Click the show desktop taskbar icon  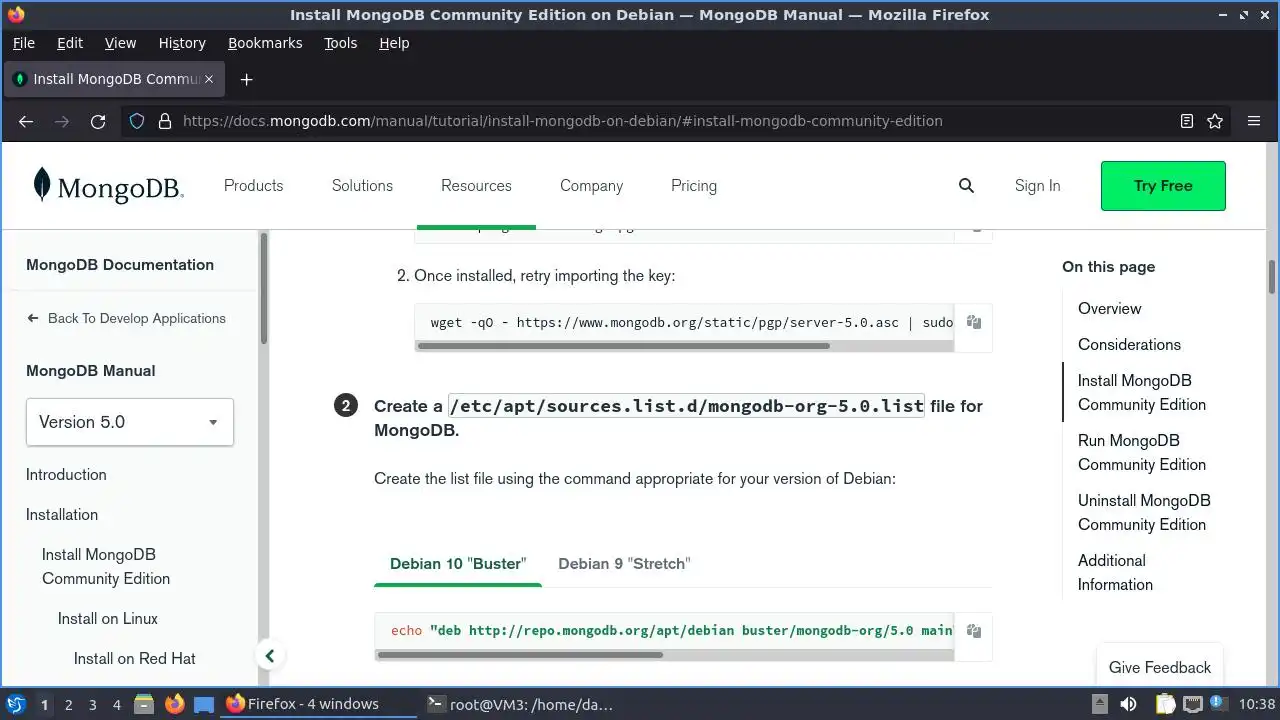[204, 704]
